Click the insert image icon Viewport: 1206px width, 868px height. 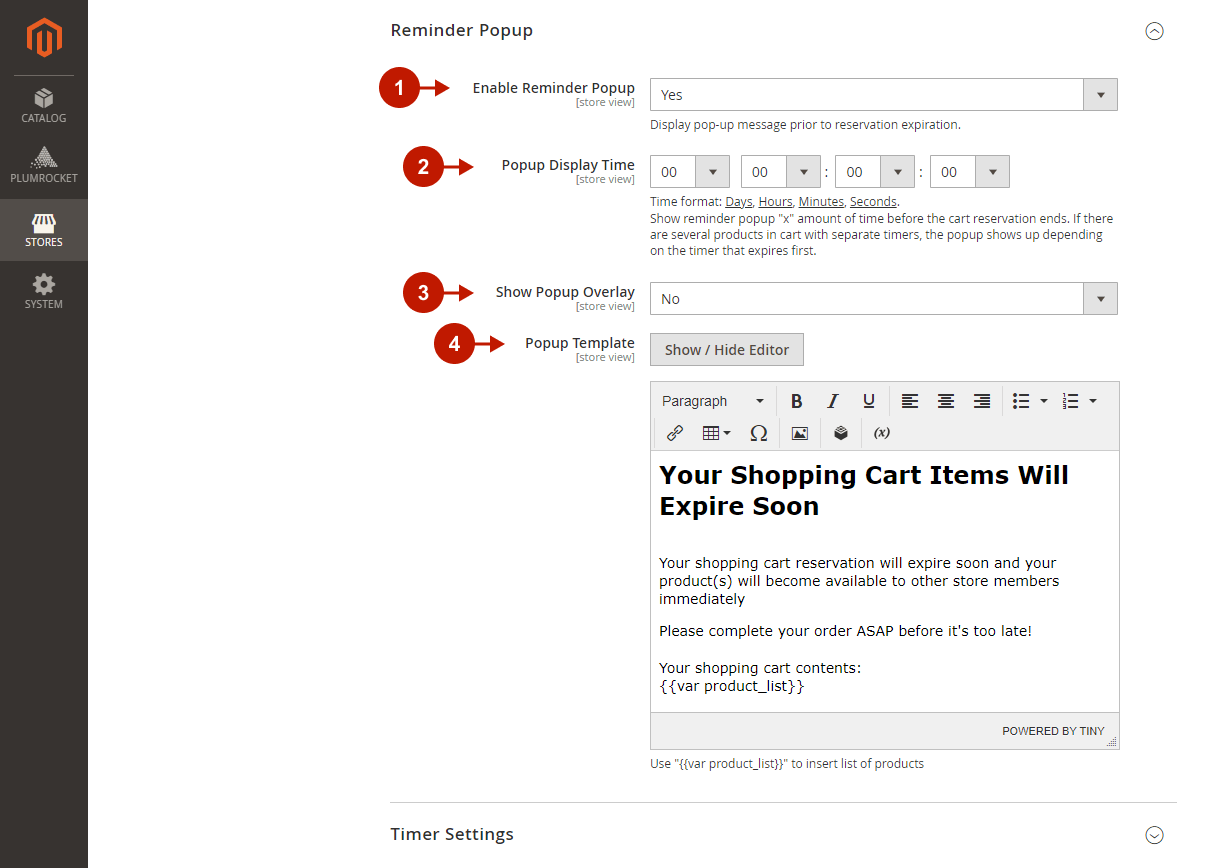[x=799, y=433]
